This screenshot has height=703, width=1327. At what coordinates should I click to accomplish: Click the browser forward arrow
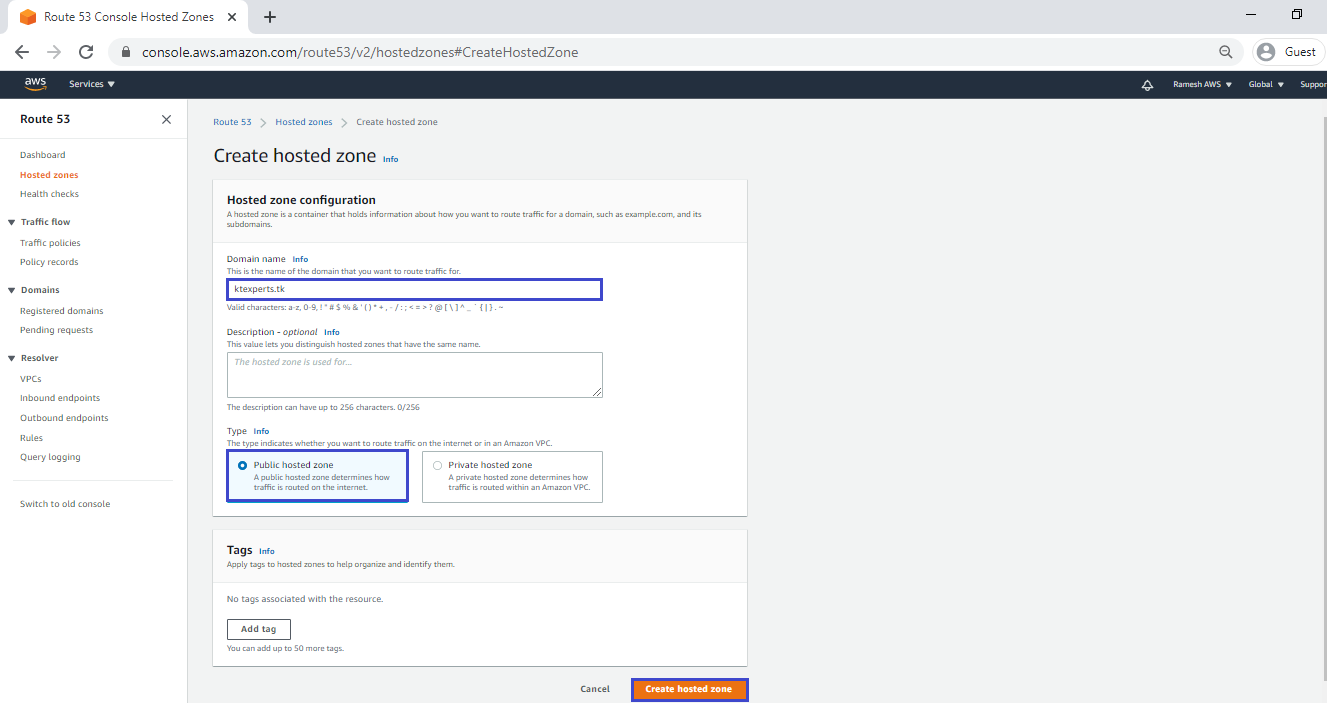point(54,52)
